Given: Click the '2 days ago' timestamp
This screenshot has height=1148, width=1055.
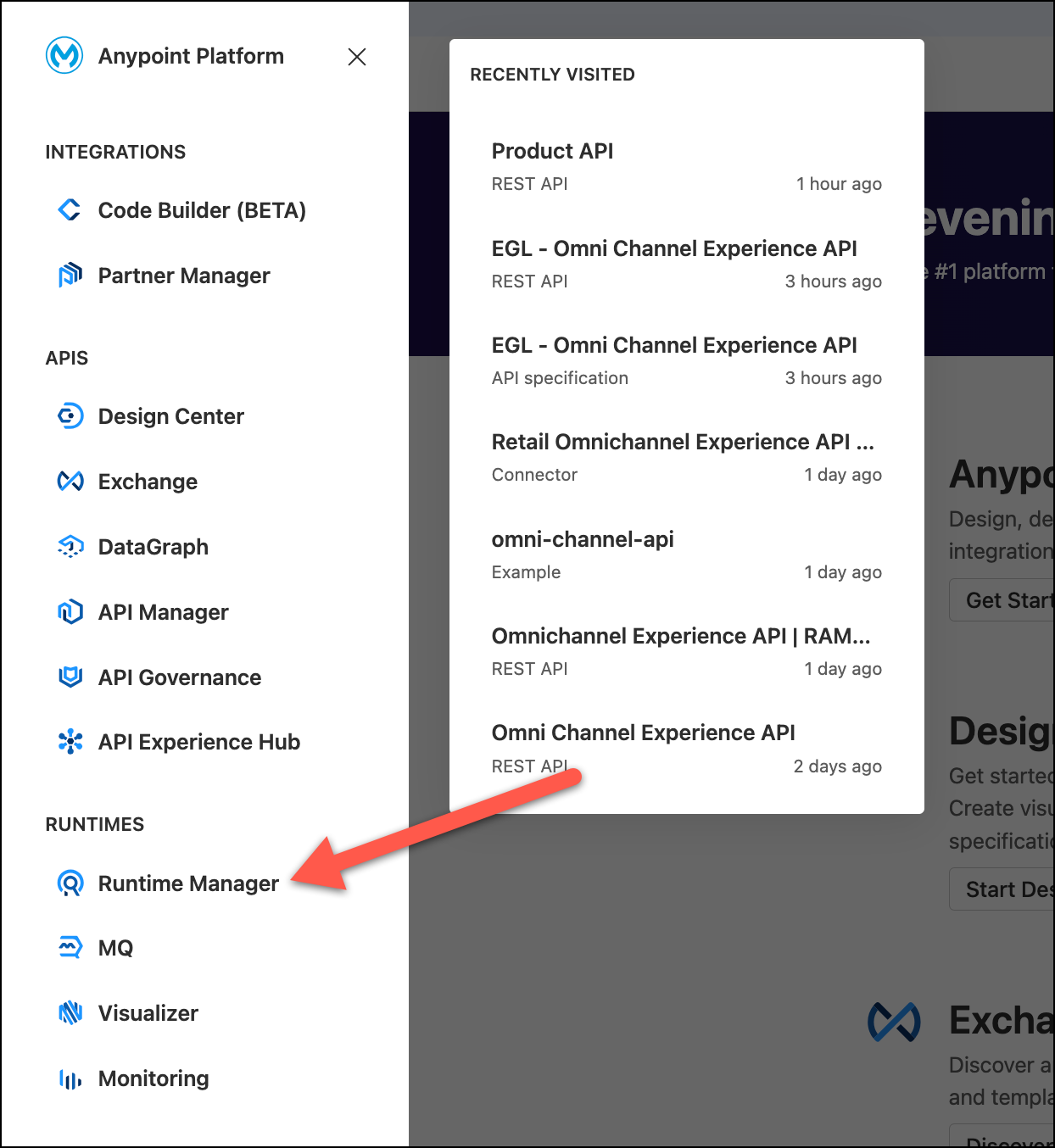Looking at the screenshot, I should click(838, 766).
